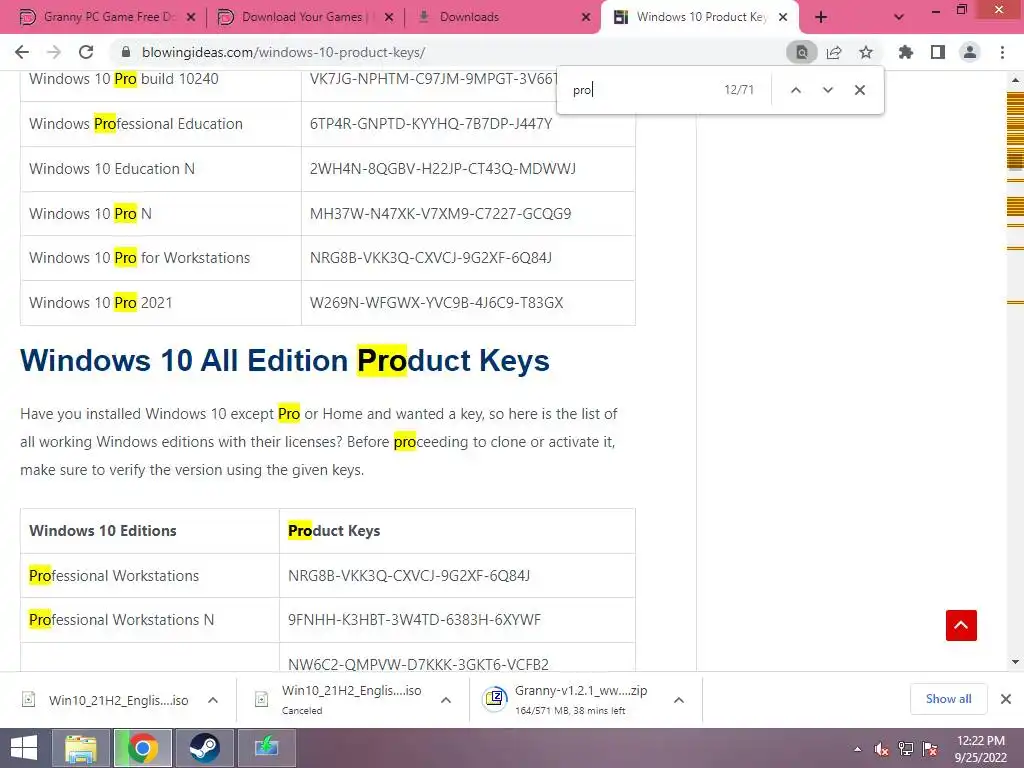Viewport: 1024px width, 768px height.
Task: Click Show all downloads
Action: [x=948, y=699]
